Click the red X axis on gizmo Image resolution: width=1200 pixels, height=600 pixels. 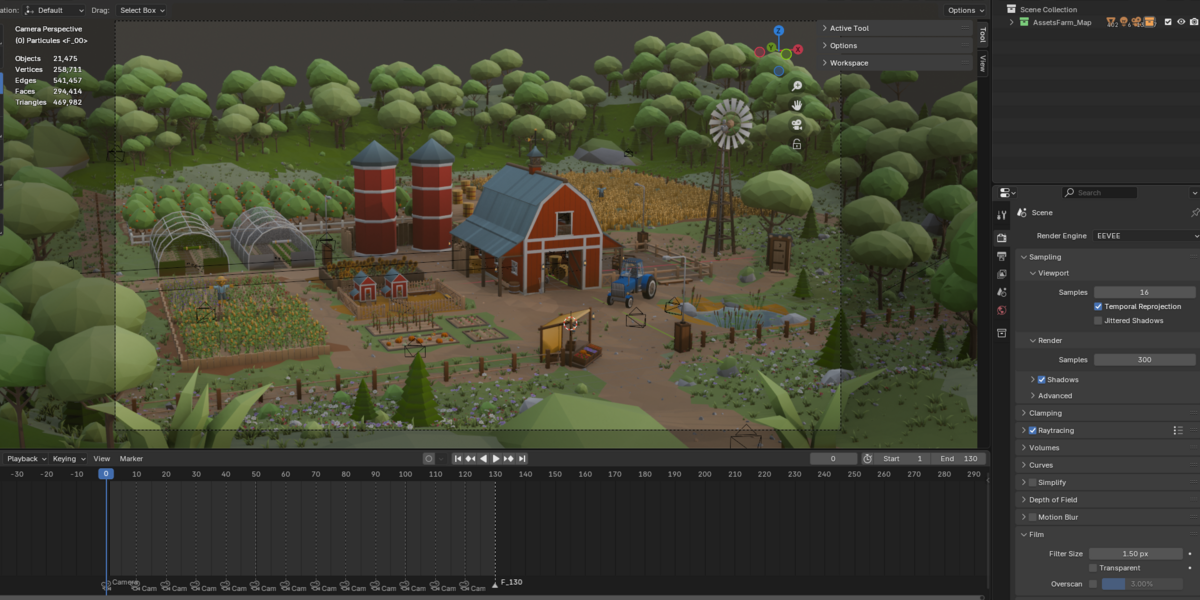pos(797,49)
